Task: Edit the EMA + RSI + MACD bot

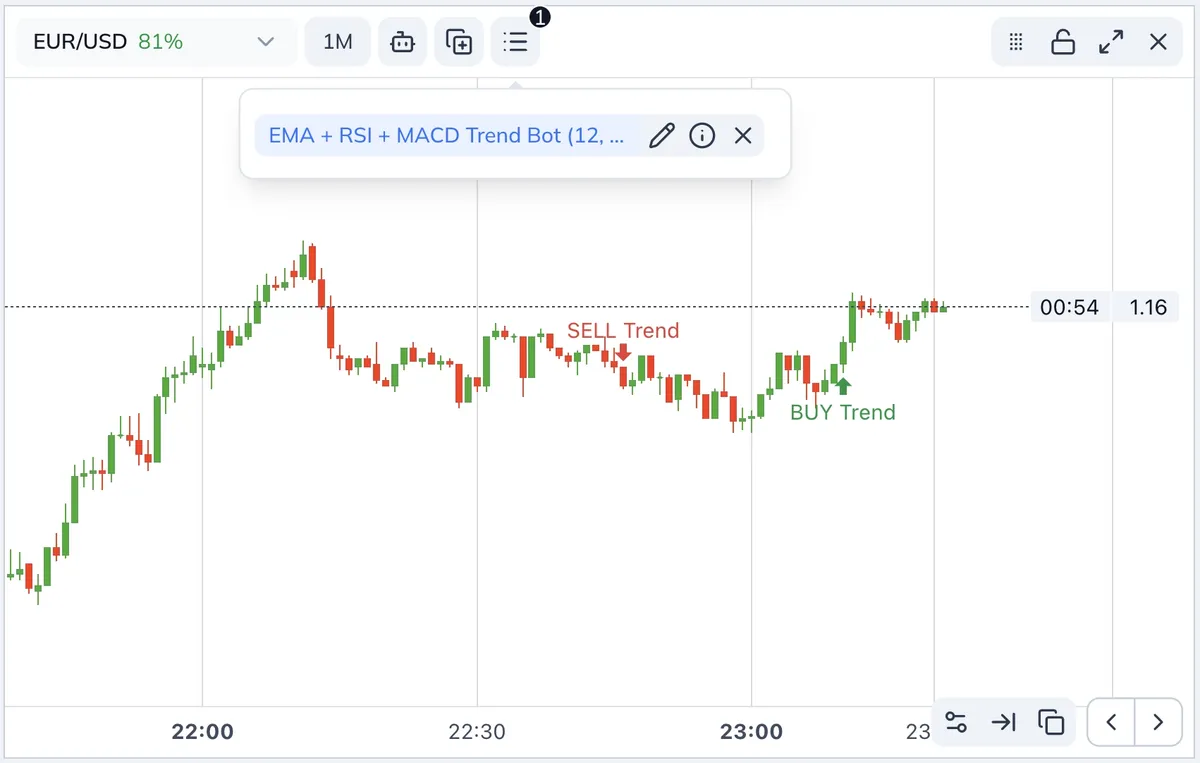Action: 662,136
